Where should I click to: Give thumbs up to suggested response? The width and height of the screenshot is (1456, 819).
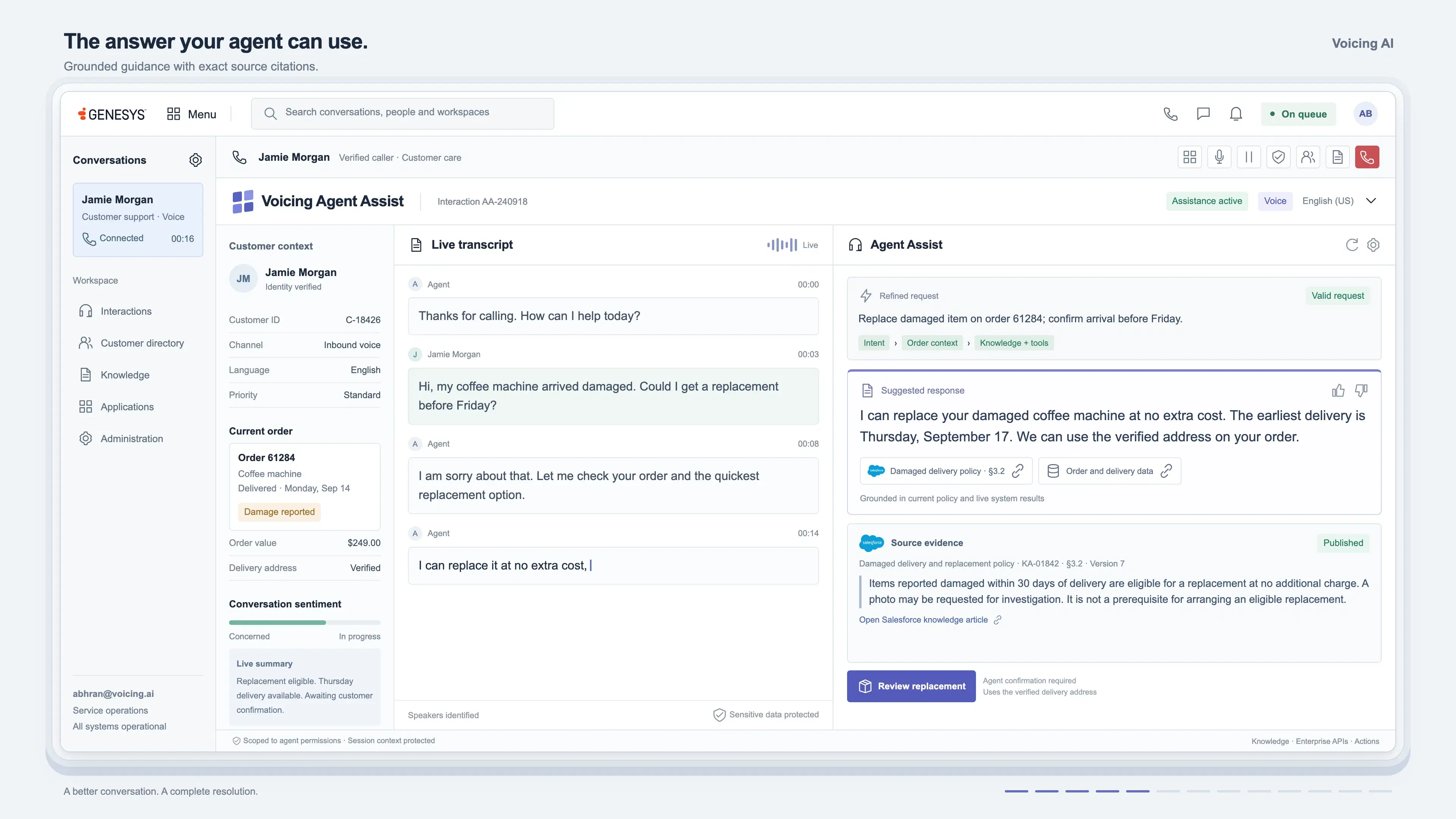coord(1338,391)
